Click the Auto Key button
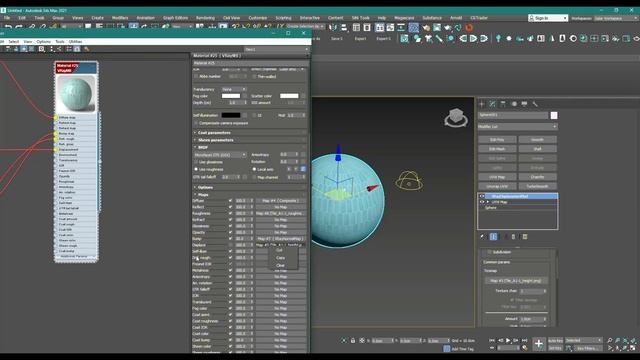The image size is (640, 360). 555,340
